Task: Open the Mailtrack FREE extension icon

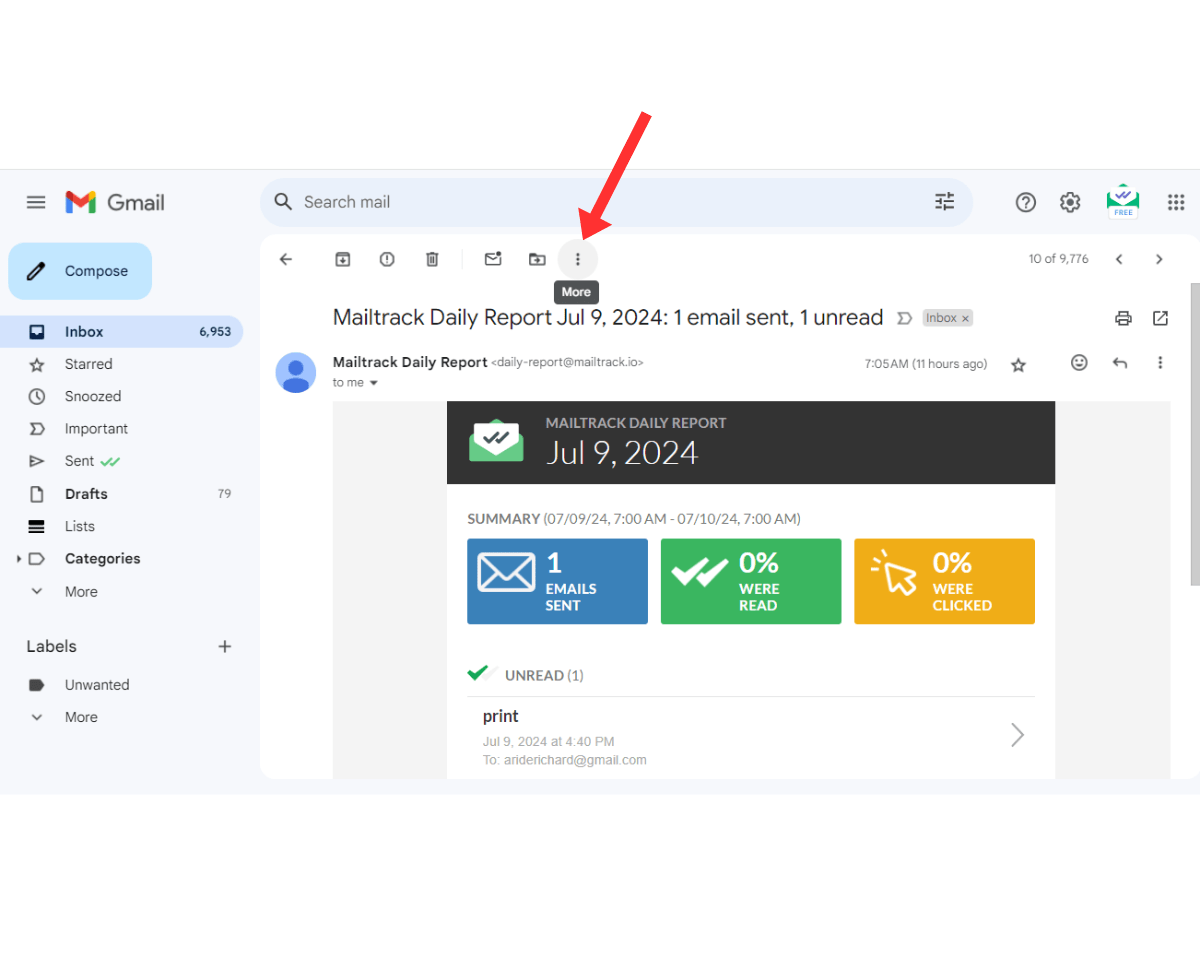Action: point(1123,202)
